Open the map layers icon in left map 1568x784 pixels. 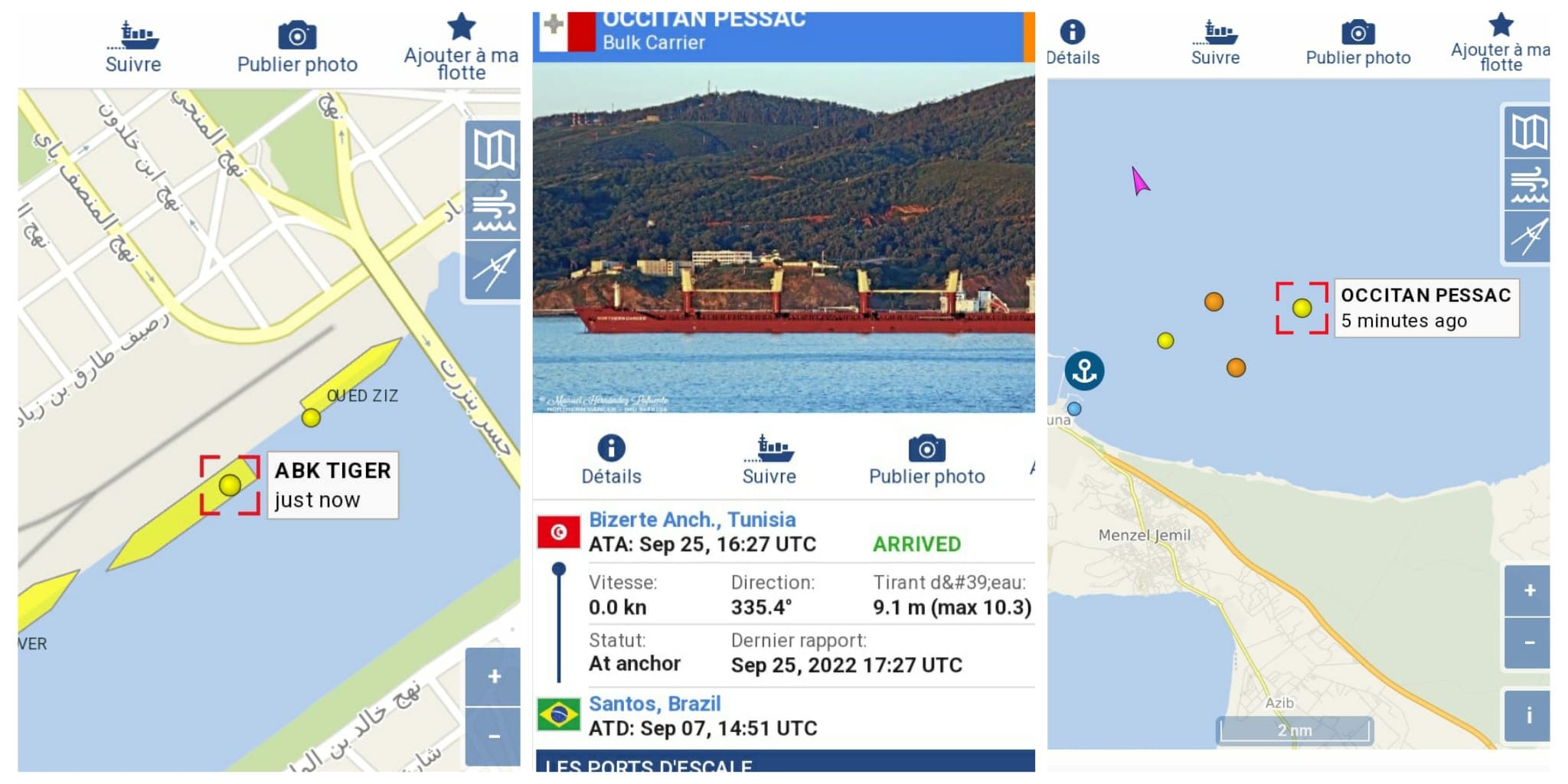tap(493, 149)
